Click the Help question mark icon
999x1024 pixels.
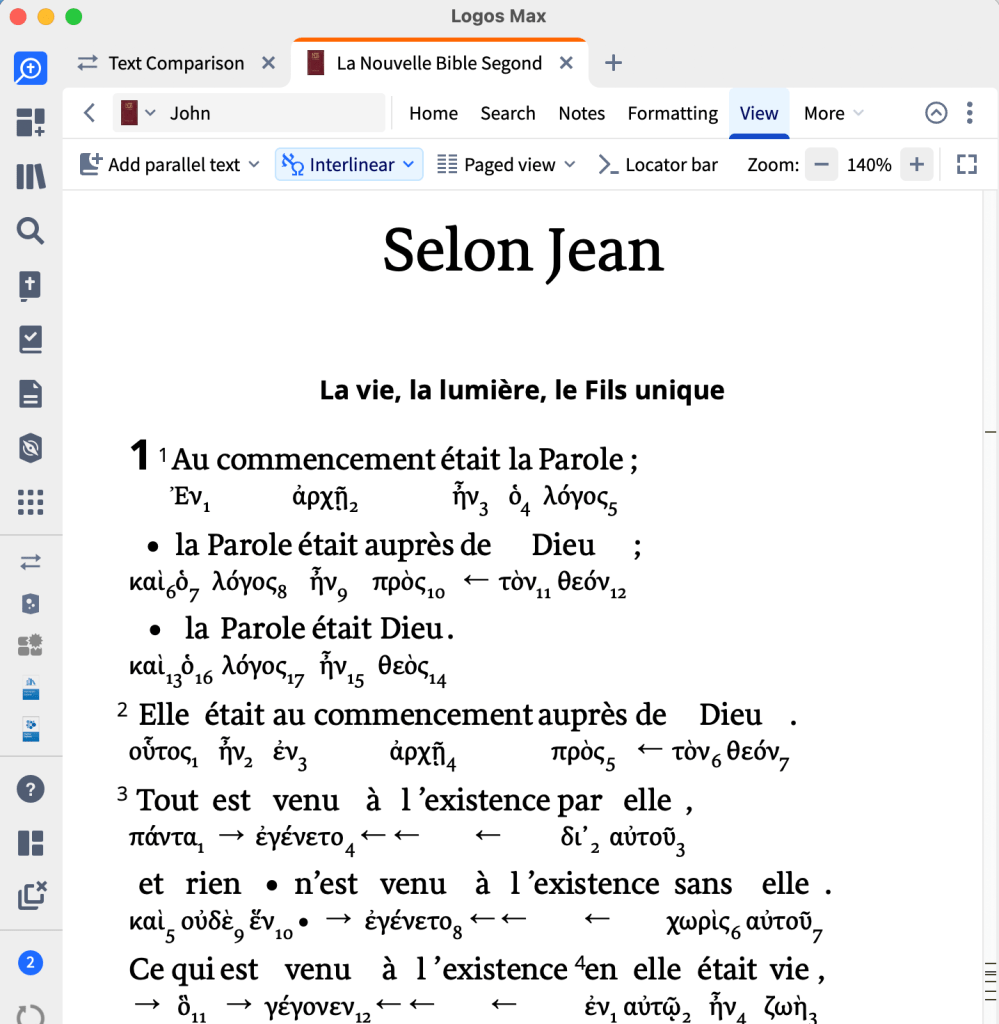[31, 789]
